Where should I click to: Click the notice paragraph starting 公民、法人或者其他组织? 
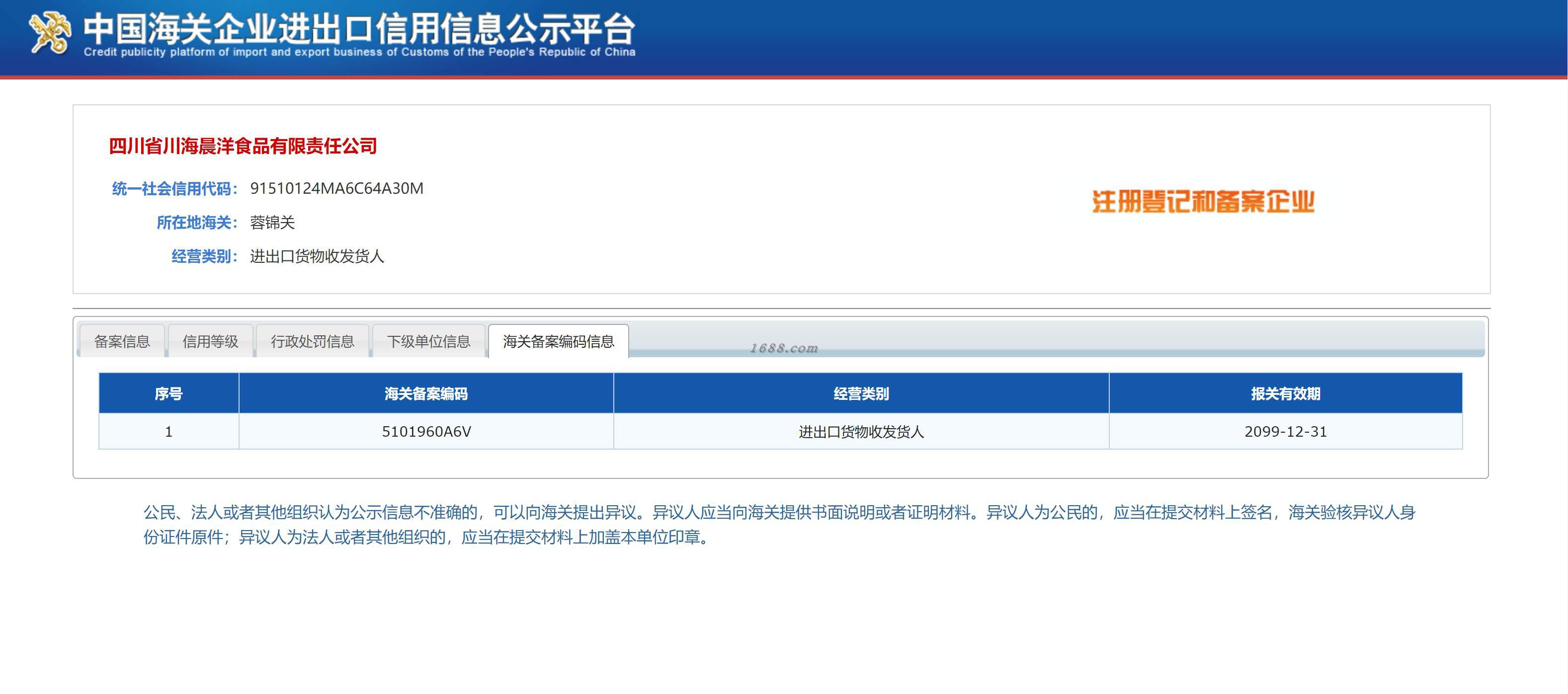779,524
